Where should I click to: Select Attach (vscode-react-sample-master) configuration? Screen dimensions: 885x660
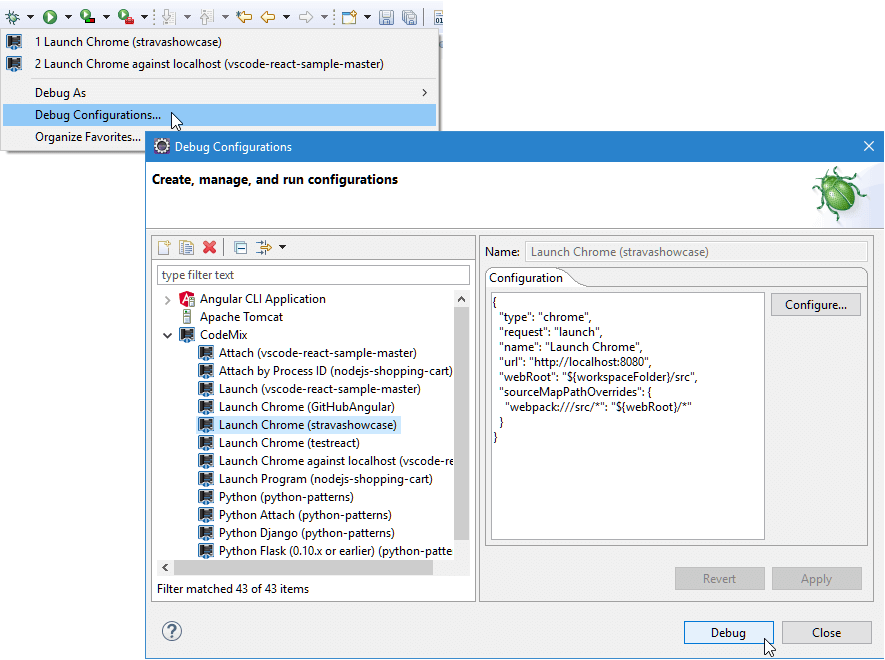[x=317, y=353]
